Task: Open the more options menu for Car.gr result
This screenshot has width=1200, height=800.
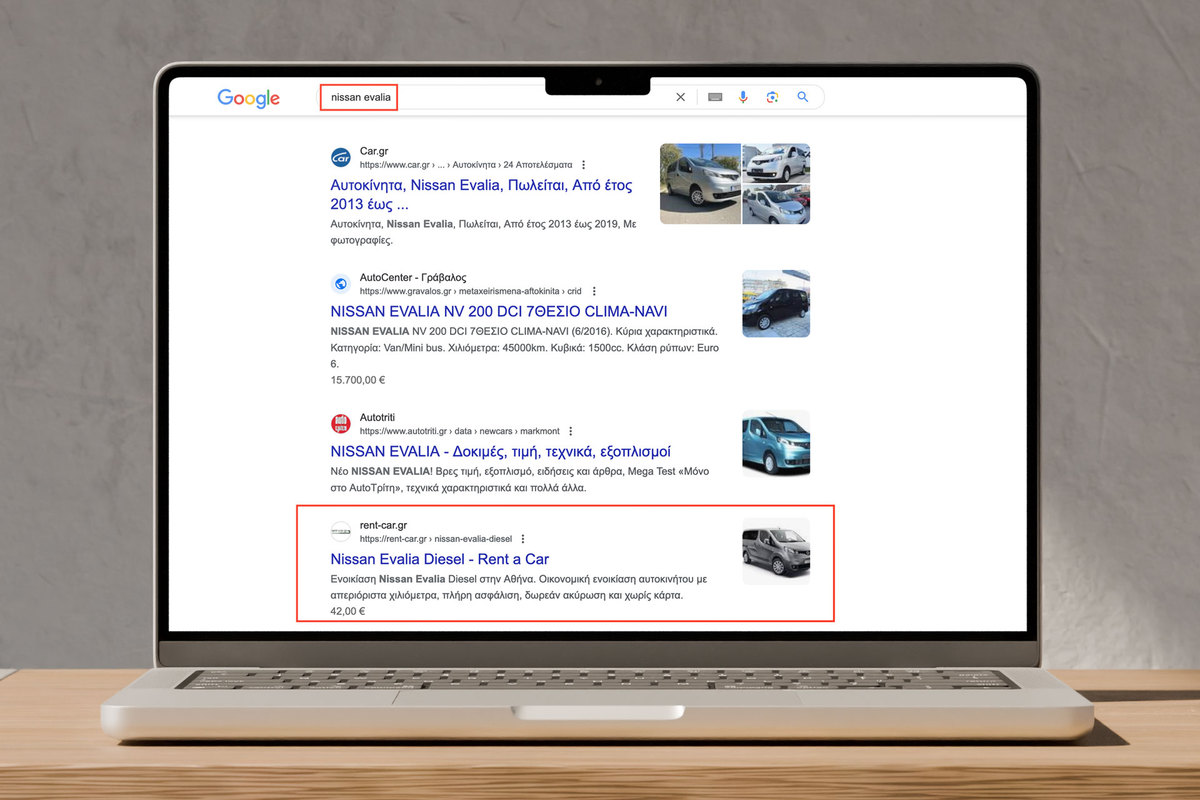Action: click(584, 164)
